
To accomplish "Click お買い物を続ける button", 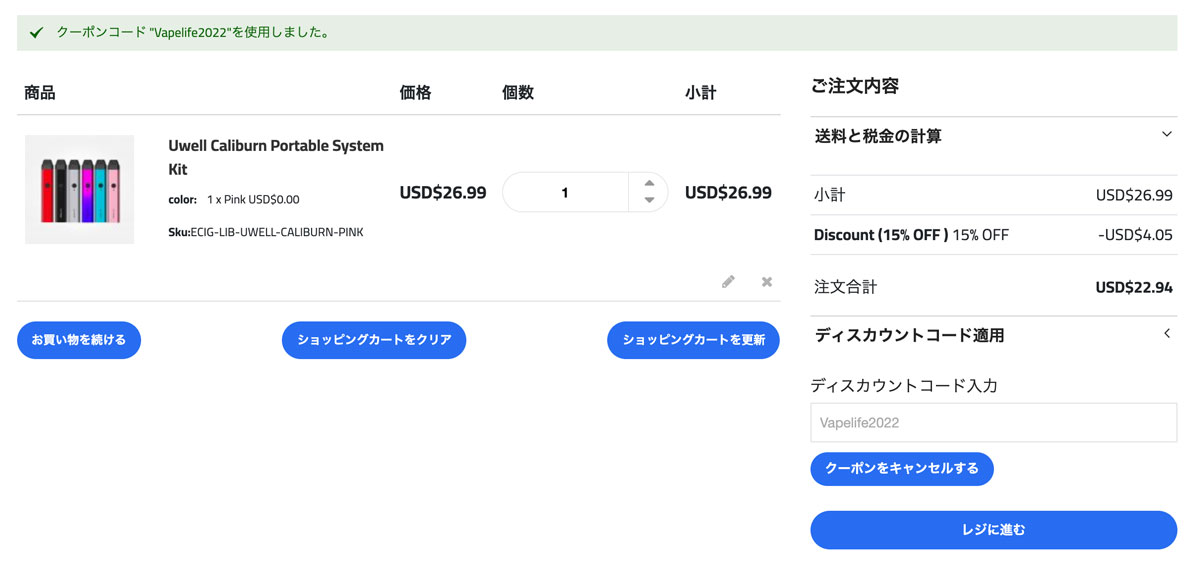I will [79, 340].
